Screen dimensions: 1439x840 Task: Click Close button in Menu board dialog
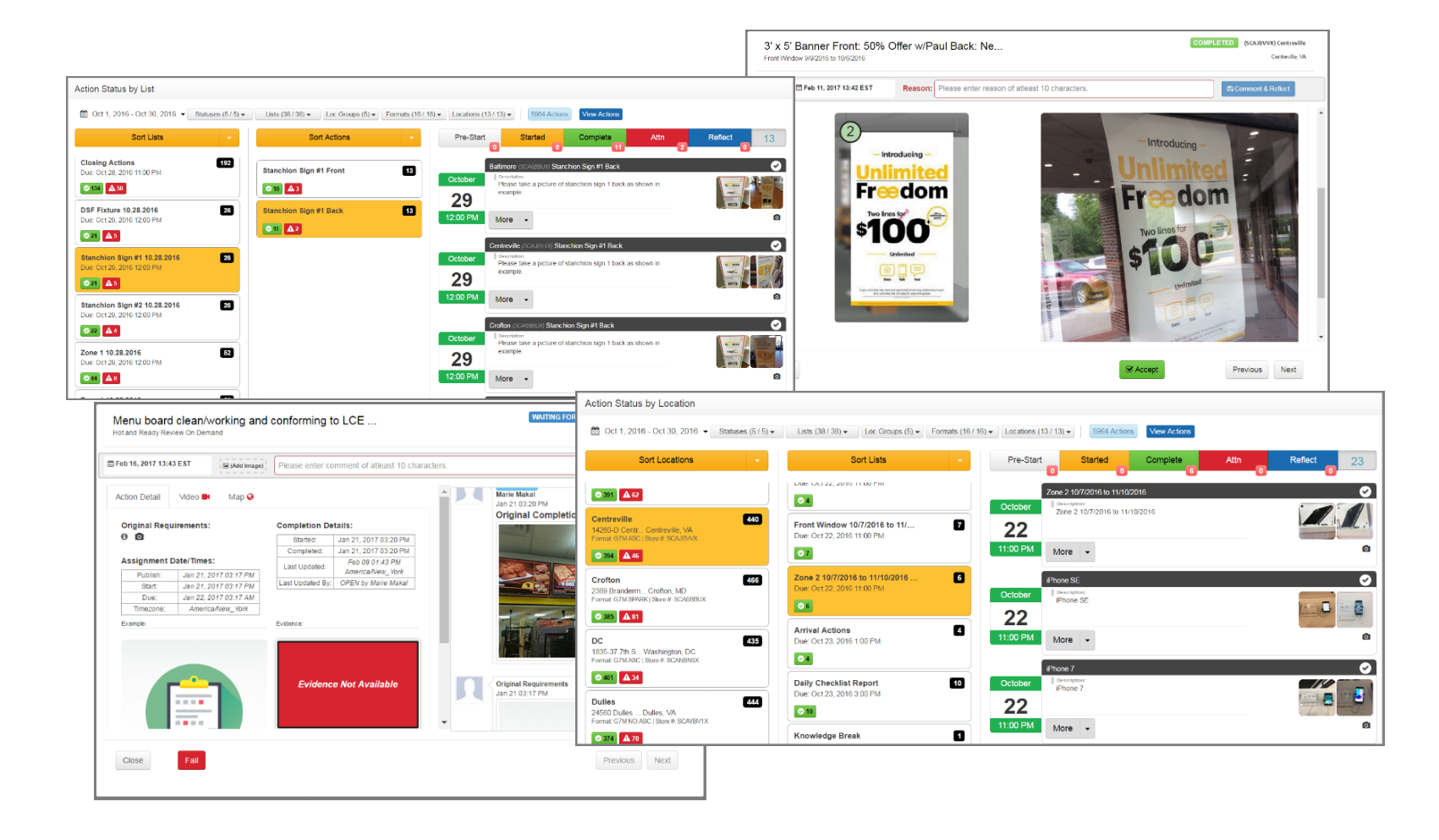click(133, 760)
